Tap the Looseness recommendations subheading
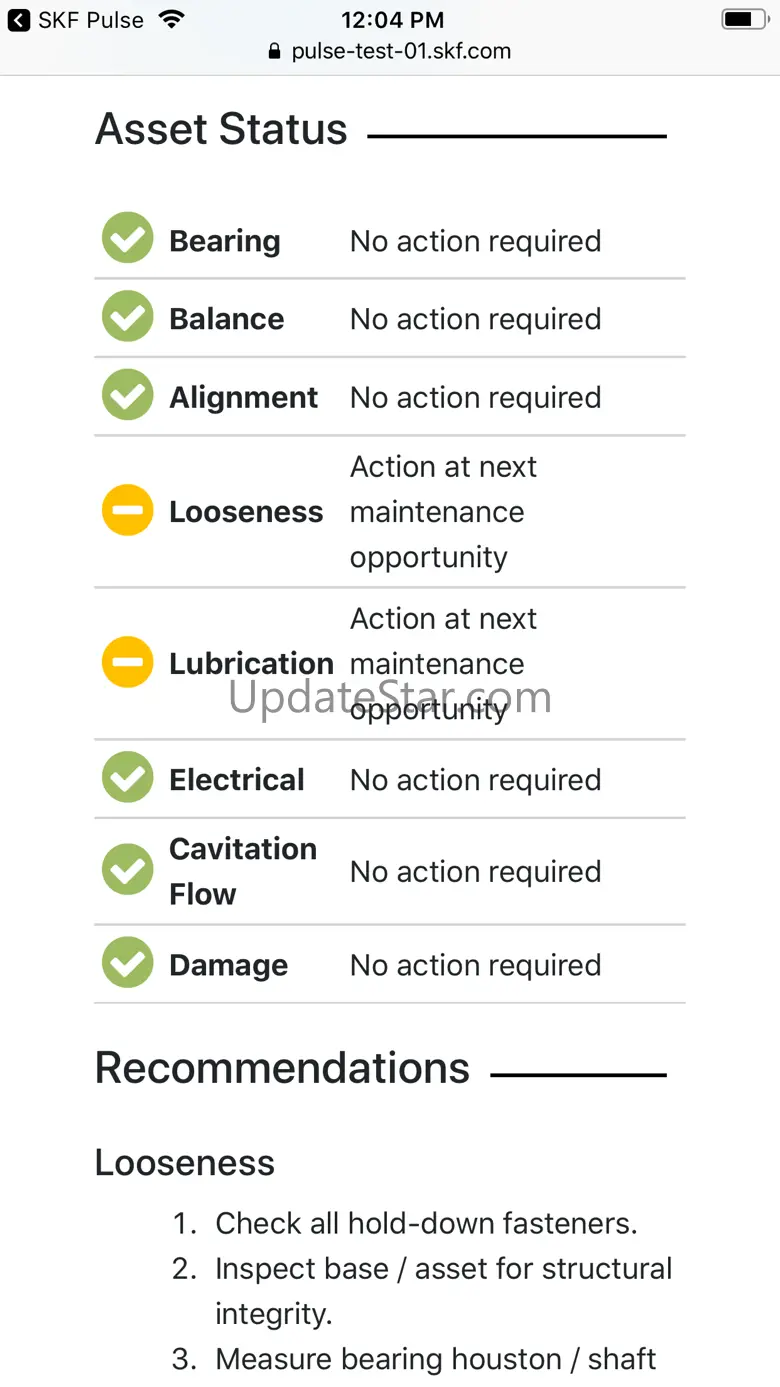The width and height of the screenshot is (780, 1387). point(185,1163)
